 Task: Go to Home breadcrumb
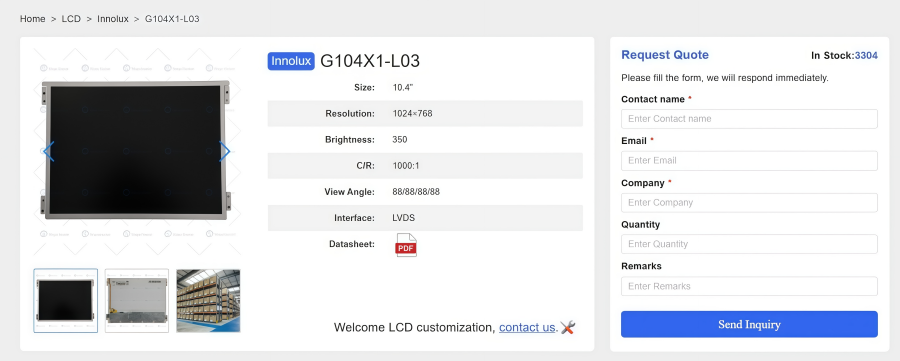(x=33, y=19)
